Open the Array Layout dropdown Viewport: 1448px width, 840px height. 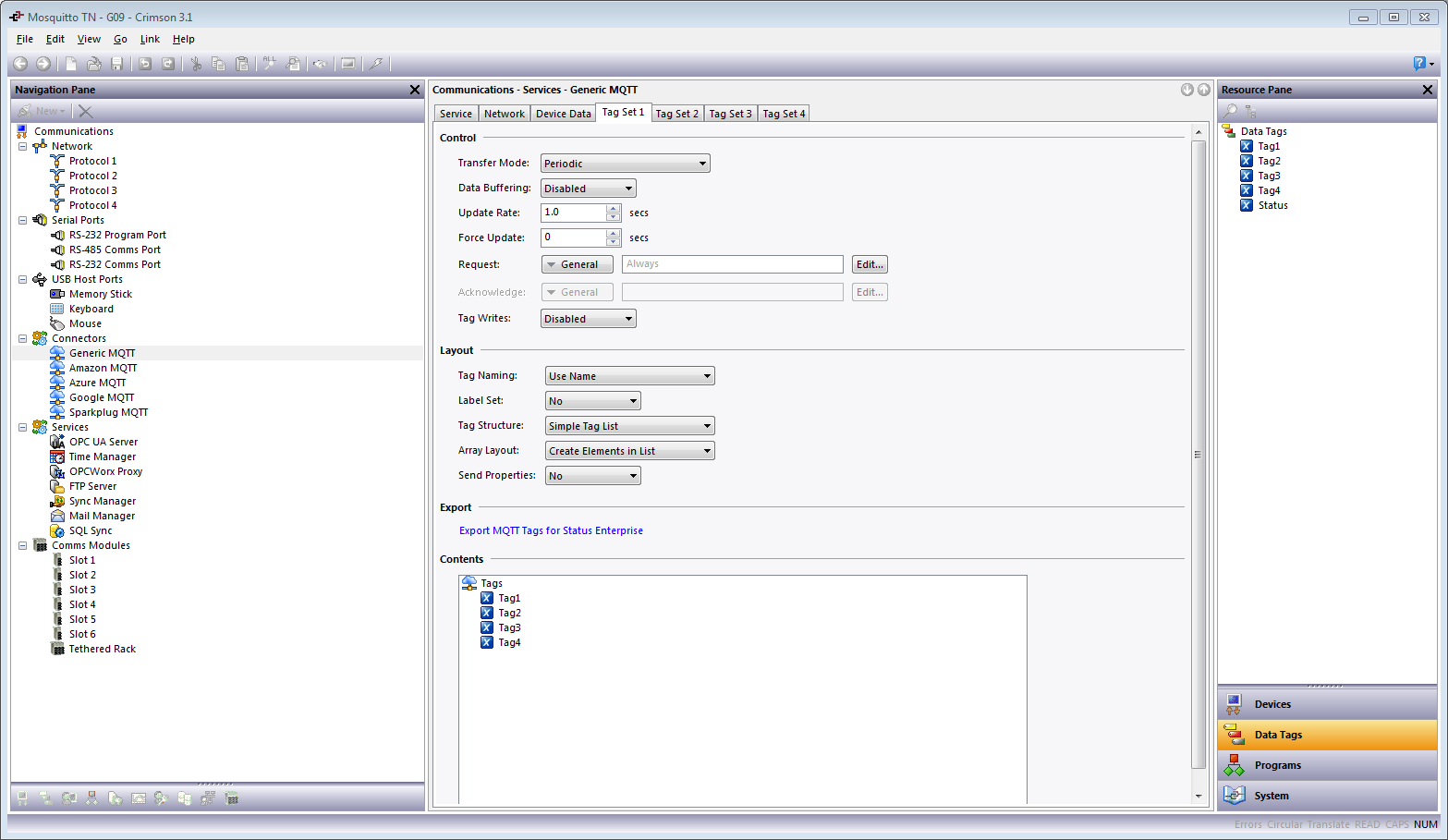pyautogui.click(x=630, y=451)
